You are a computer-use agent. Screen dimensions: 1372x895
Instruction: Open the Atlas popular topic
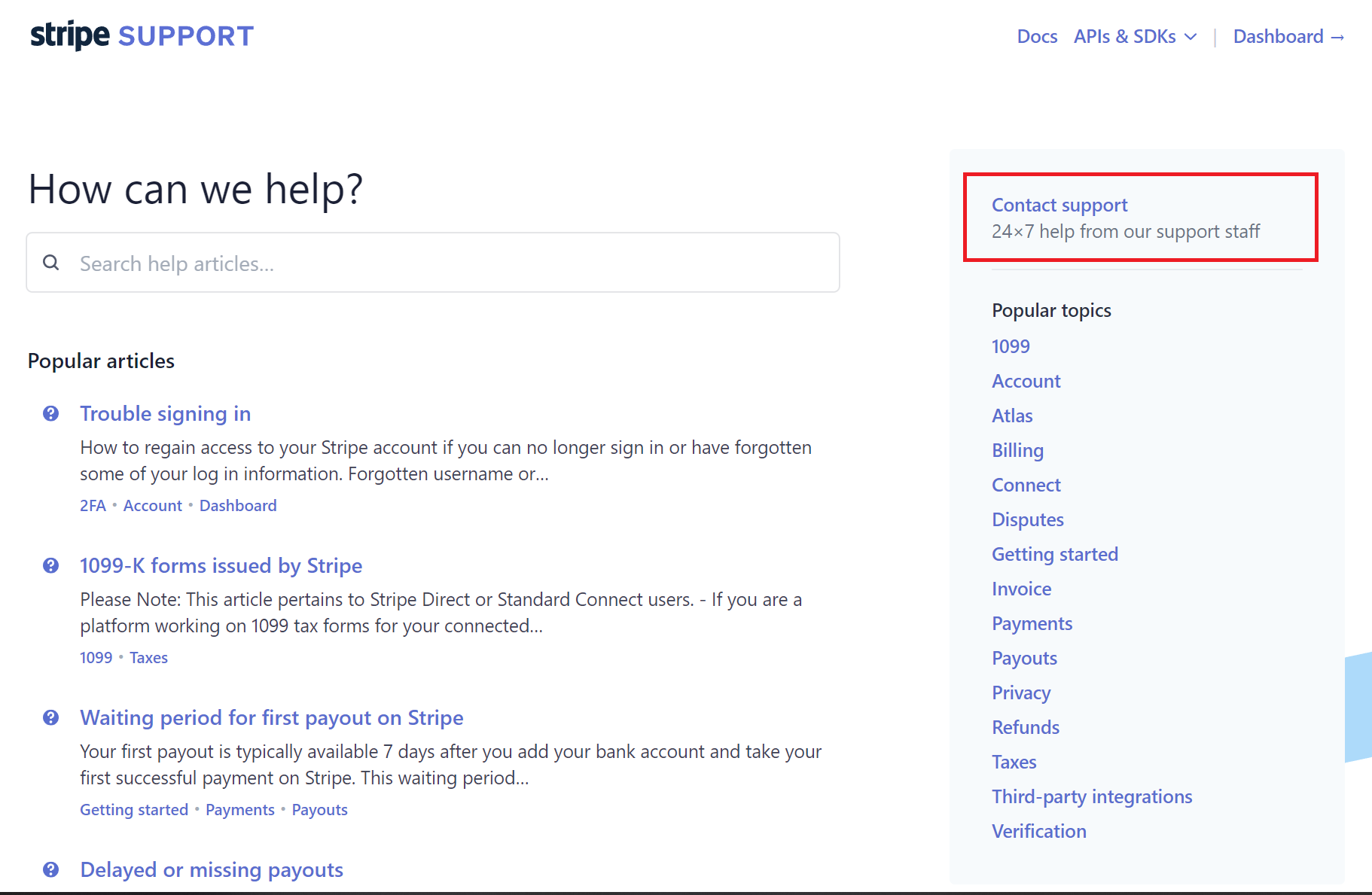click(1012, 416)
